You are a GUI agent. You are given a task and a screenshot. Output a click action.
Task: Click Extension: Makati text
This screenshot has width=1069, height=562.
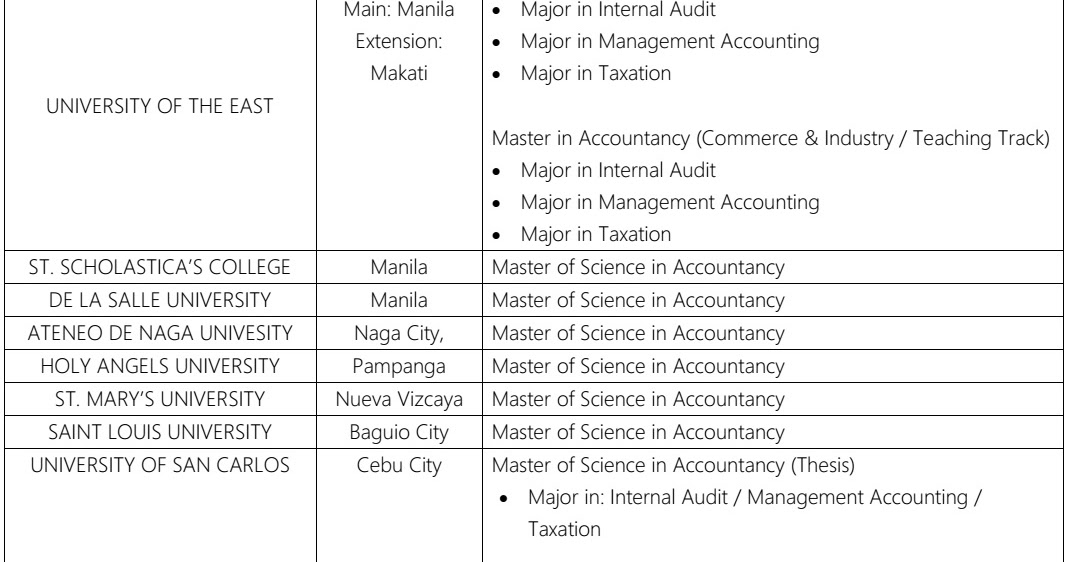click(x=399, y=57)
